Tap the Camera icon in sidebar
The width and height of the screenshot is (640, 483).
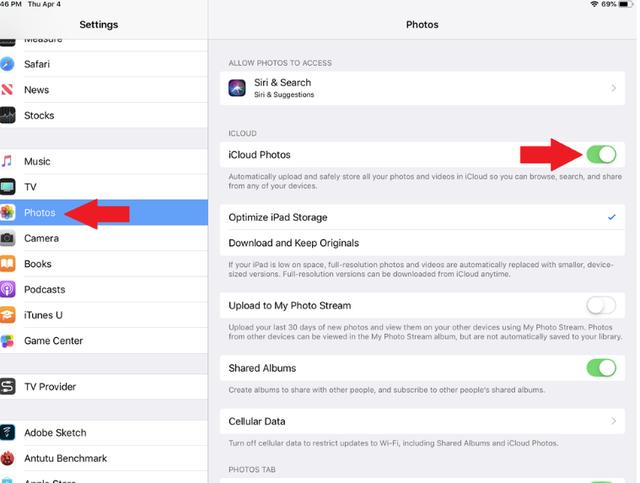[7, 238]
